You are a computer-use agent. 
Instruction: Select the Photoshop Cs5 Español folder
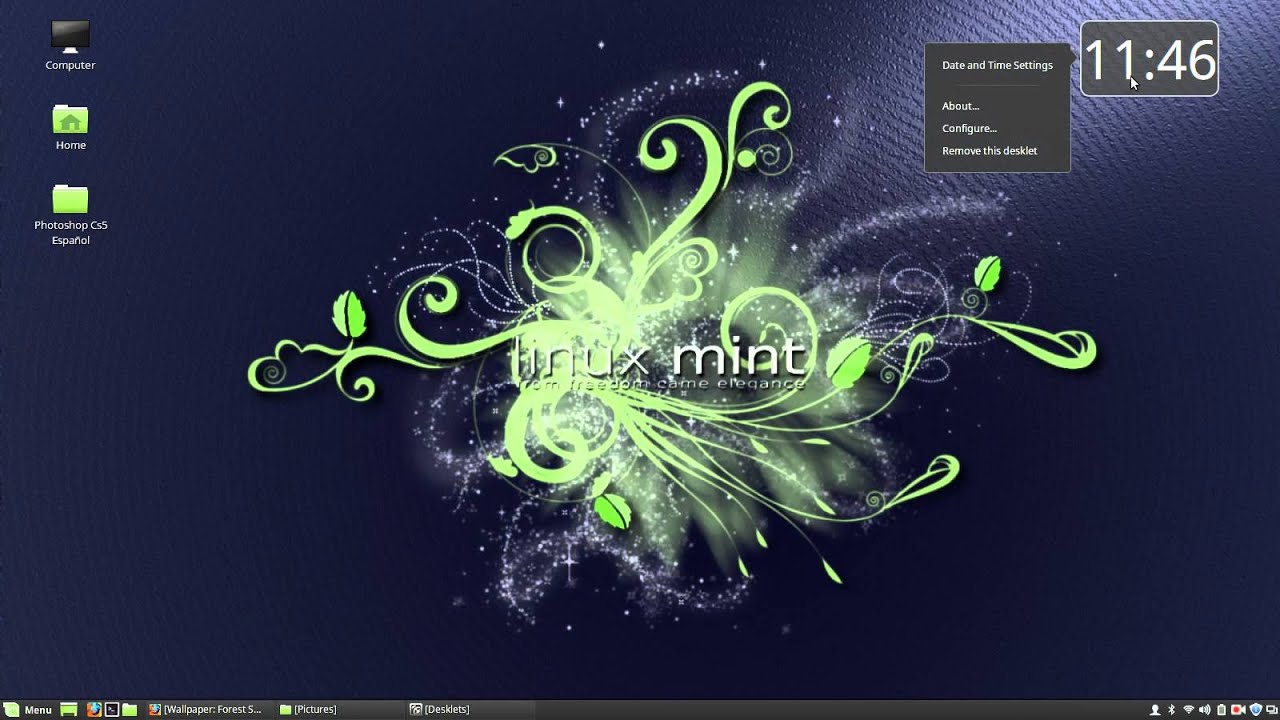pyautogui.click(x=70, y=215)
